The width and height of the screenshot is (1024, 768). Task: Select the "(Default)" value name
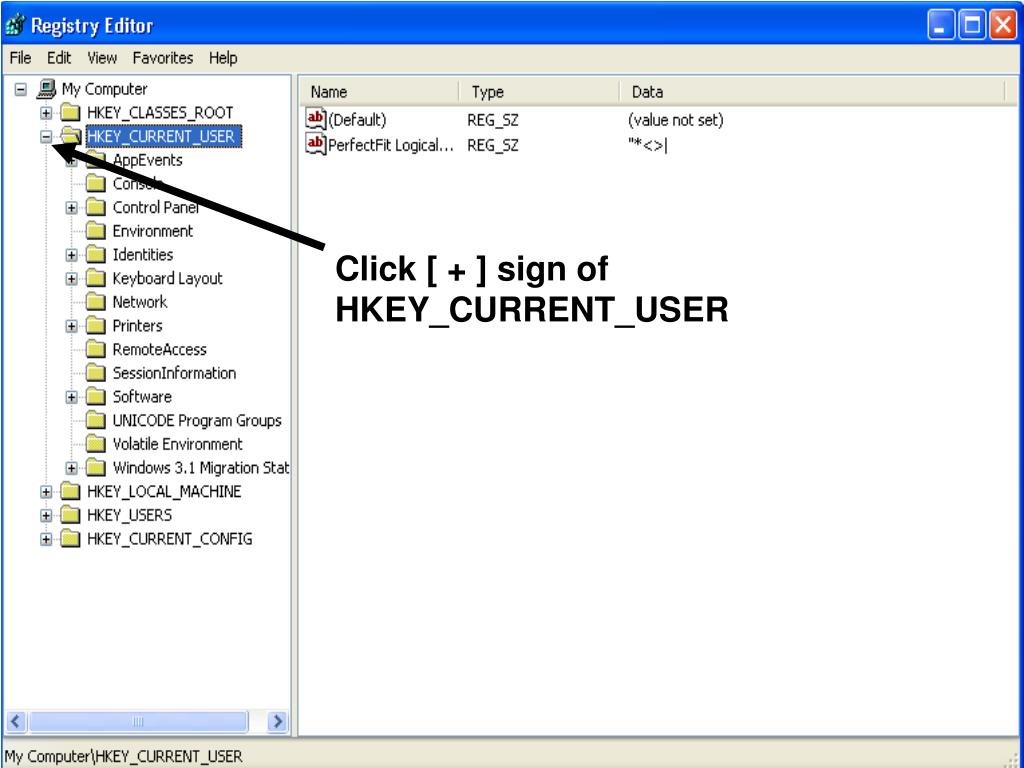357,120
